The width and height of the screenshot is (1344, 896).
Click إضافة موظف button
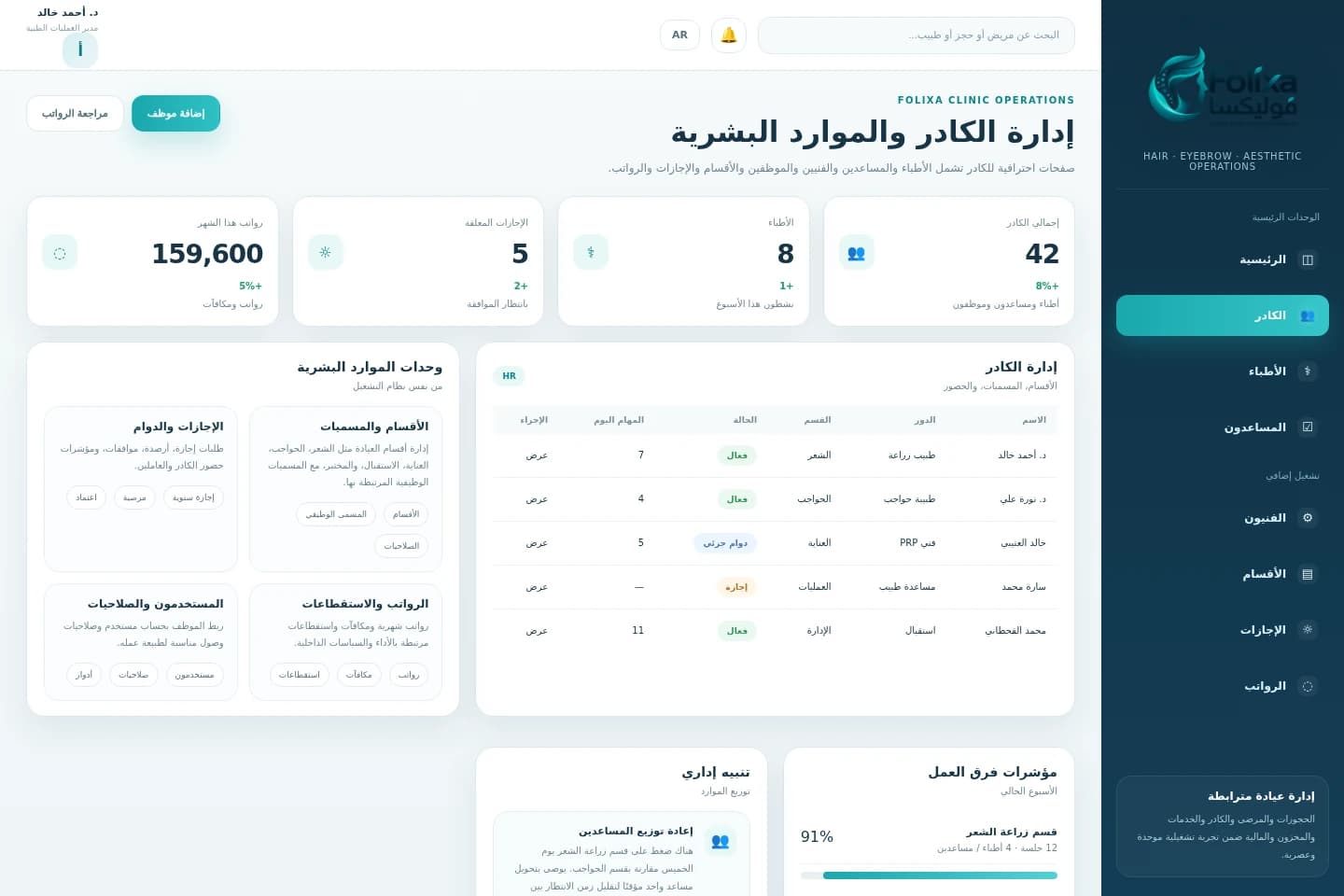(175, 113)
